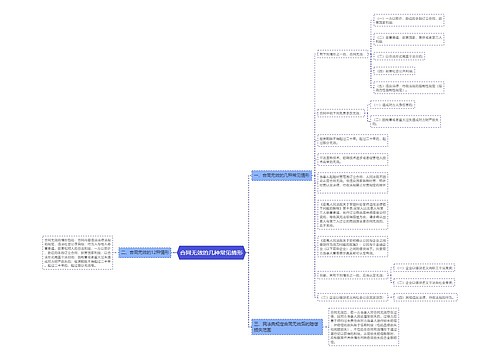Select the (四) short node in the top group
The height and width of the screenshot is (360, 500).
pos(394,71)
